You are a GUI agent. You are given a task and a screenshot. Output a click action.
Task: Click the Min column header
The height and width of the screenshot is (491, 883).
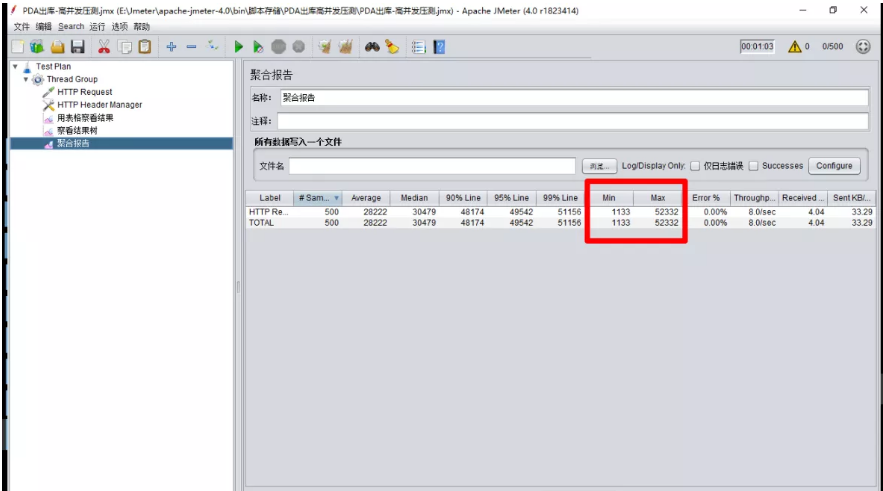(x=609, y=198)
